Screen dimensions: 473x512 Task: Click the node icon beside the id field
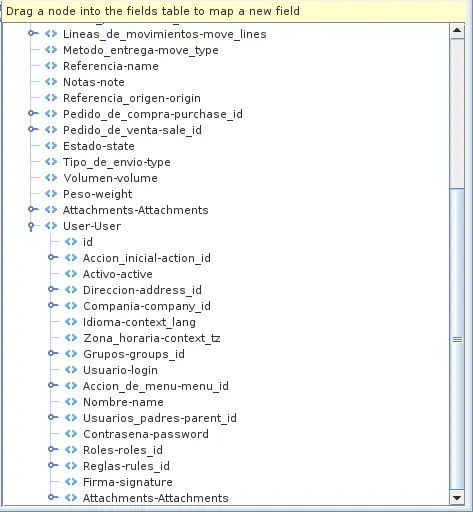click(71, 242)
